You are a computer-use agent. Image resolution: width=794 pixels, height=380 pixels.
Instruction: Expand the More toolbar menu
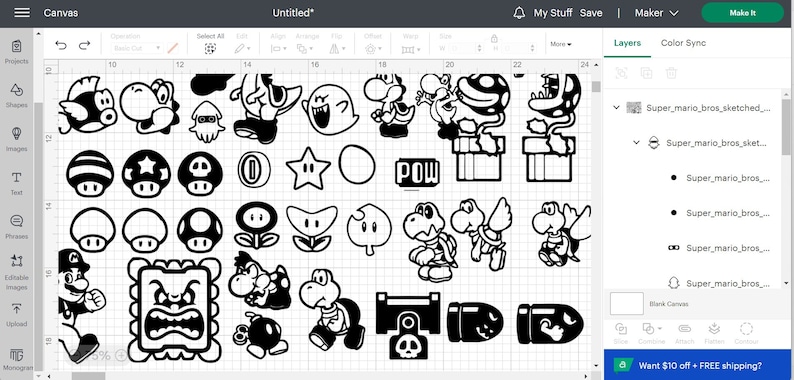(561, 44)
